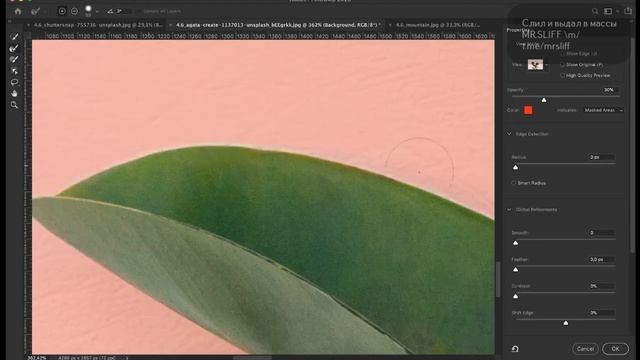
Task: Reset the workspace with the undo-arrow icon
Action: click(515, 349)
